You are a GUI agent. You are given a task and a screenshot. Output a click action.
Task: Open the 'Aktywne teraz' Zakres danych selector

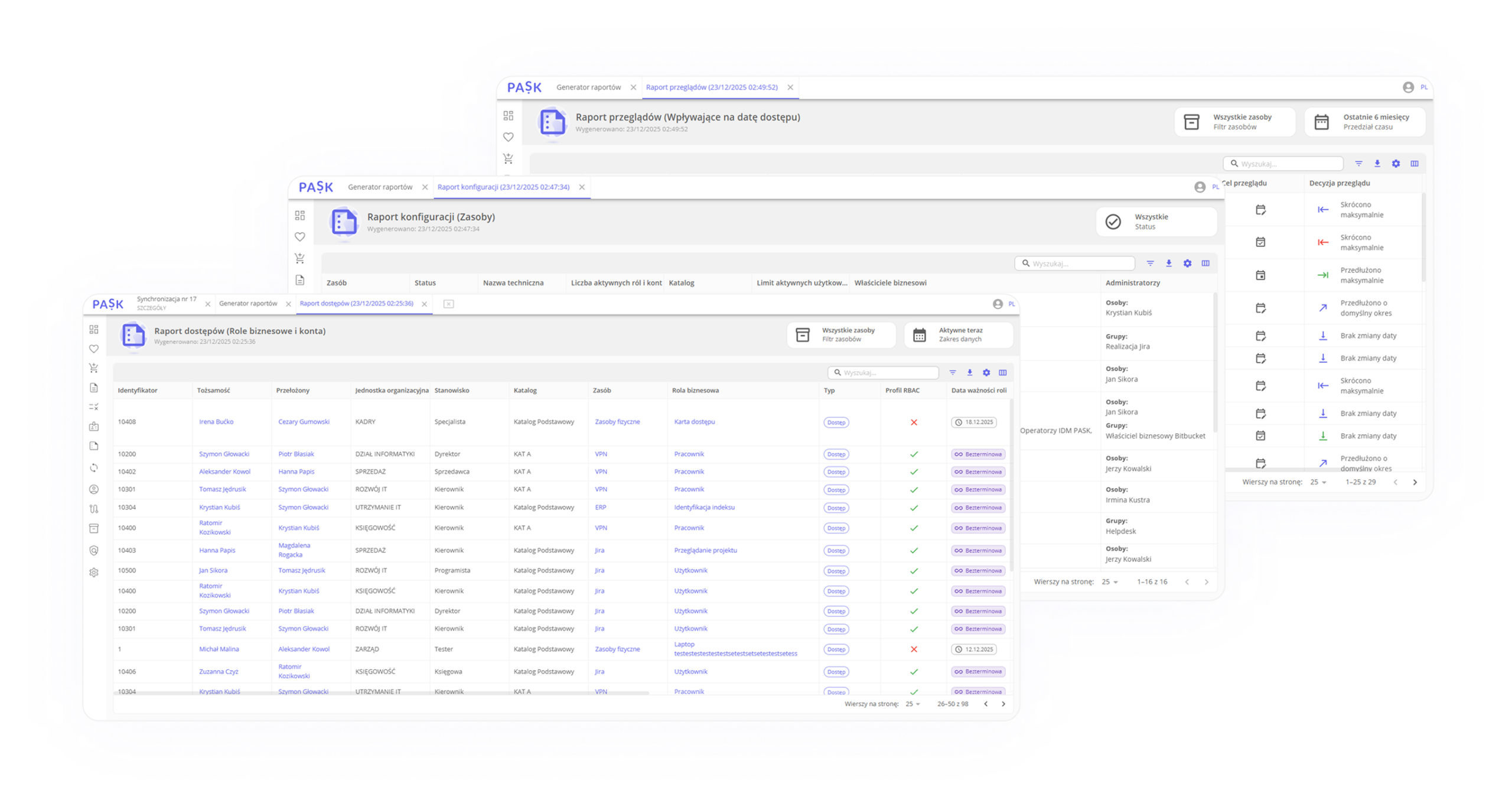(x=958, y=334)
